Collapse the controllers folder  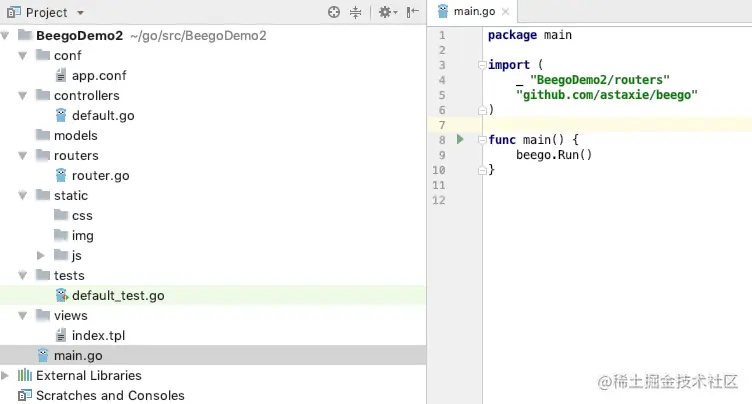pos(23,95)
